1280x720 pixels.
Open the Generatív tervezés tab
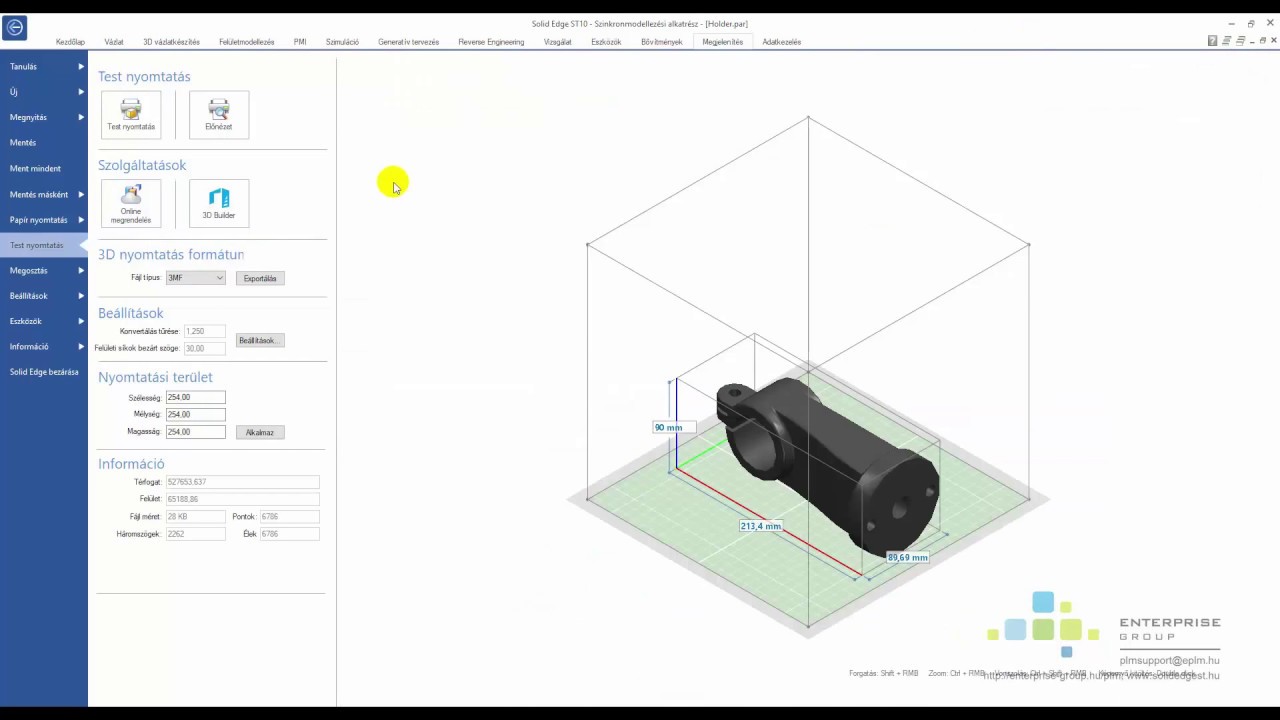(408, 42)
